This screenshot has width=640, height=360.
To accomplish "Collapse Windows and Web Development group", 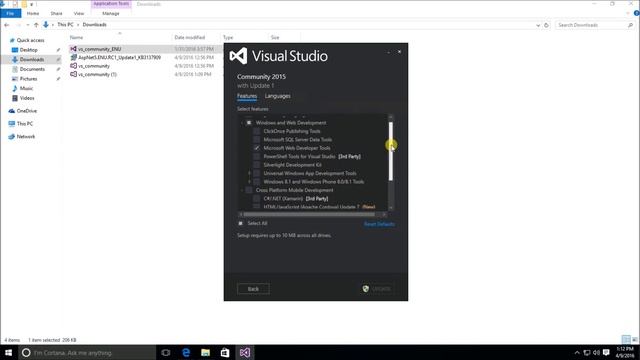I will coord(242,123).
